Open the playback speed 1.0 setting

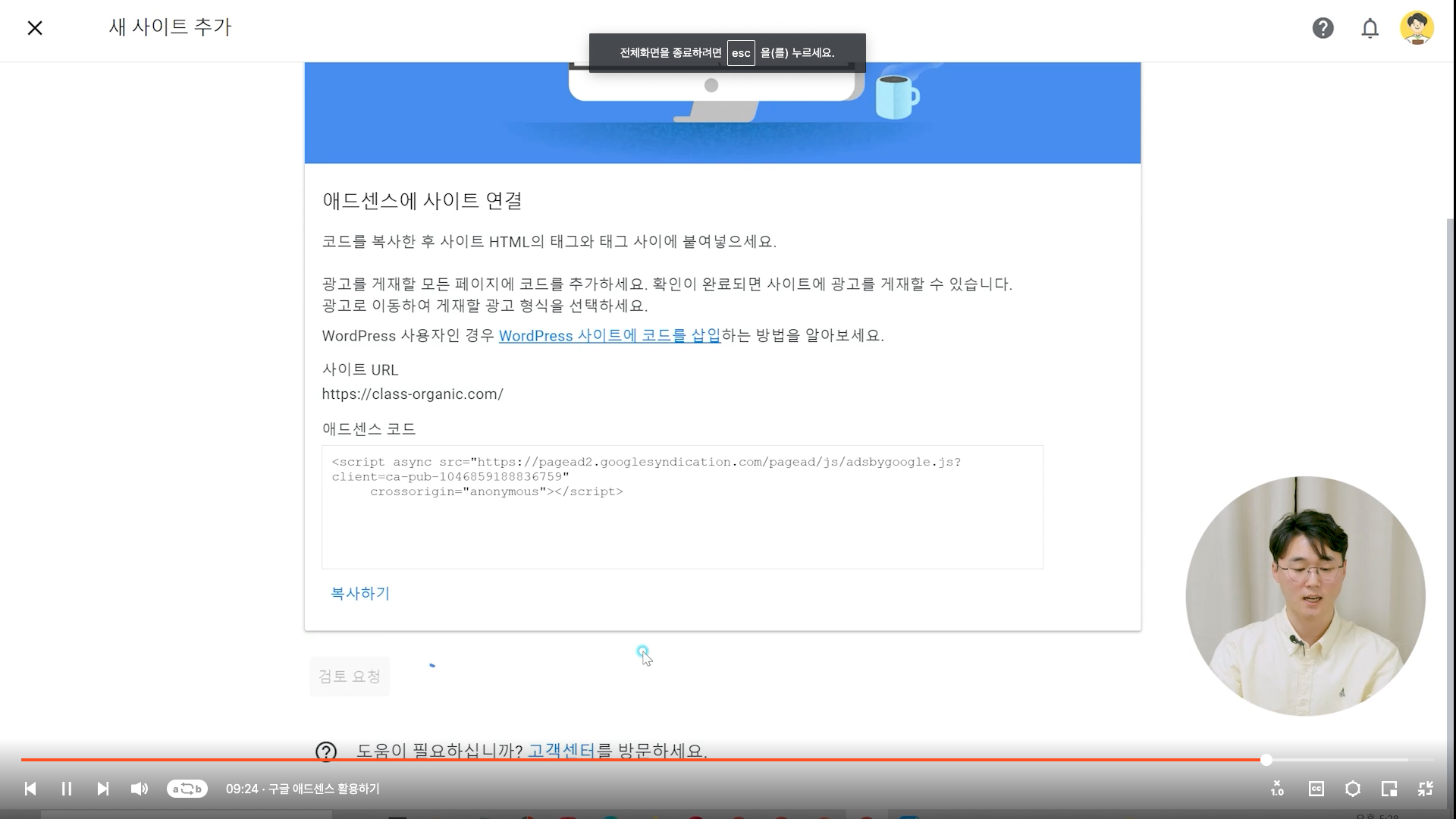pos(1278,789)
